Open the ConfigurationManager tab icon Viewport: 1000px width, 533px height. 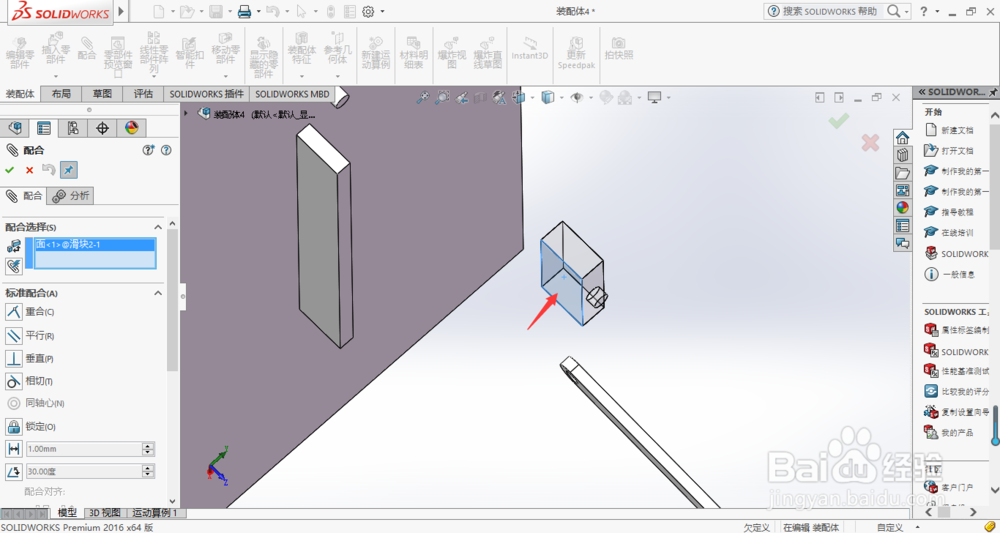(x=73, y=128)
